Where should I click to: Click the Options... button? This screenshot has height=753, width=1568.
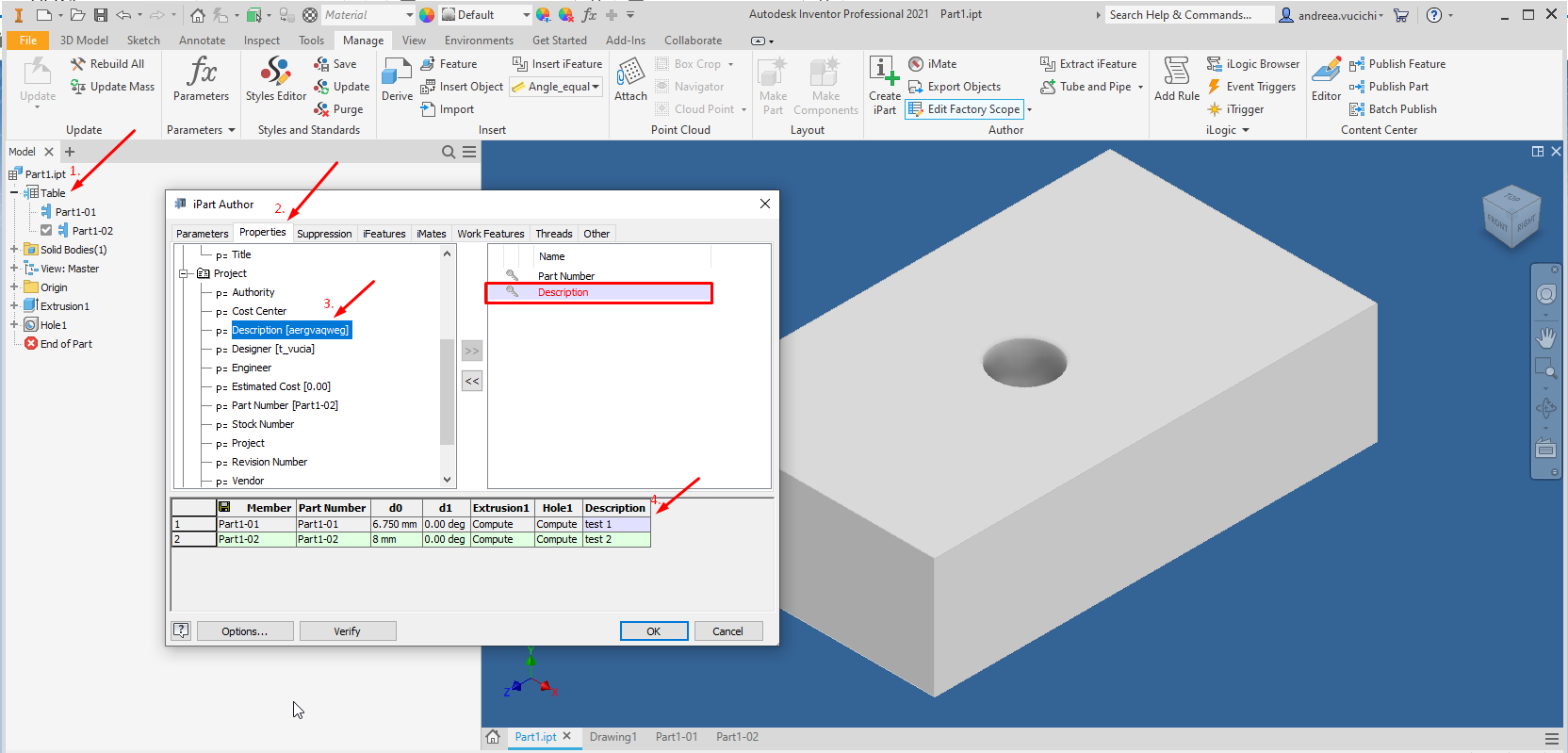(245, 631)
